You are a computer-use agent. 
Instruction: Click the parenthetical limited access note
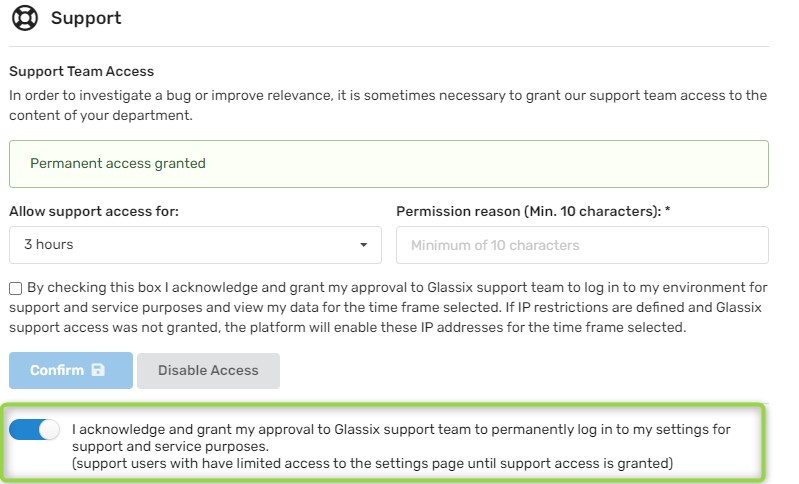(x=372, y=463)
